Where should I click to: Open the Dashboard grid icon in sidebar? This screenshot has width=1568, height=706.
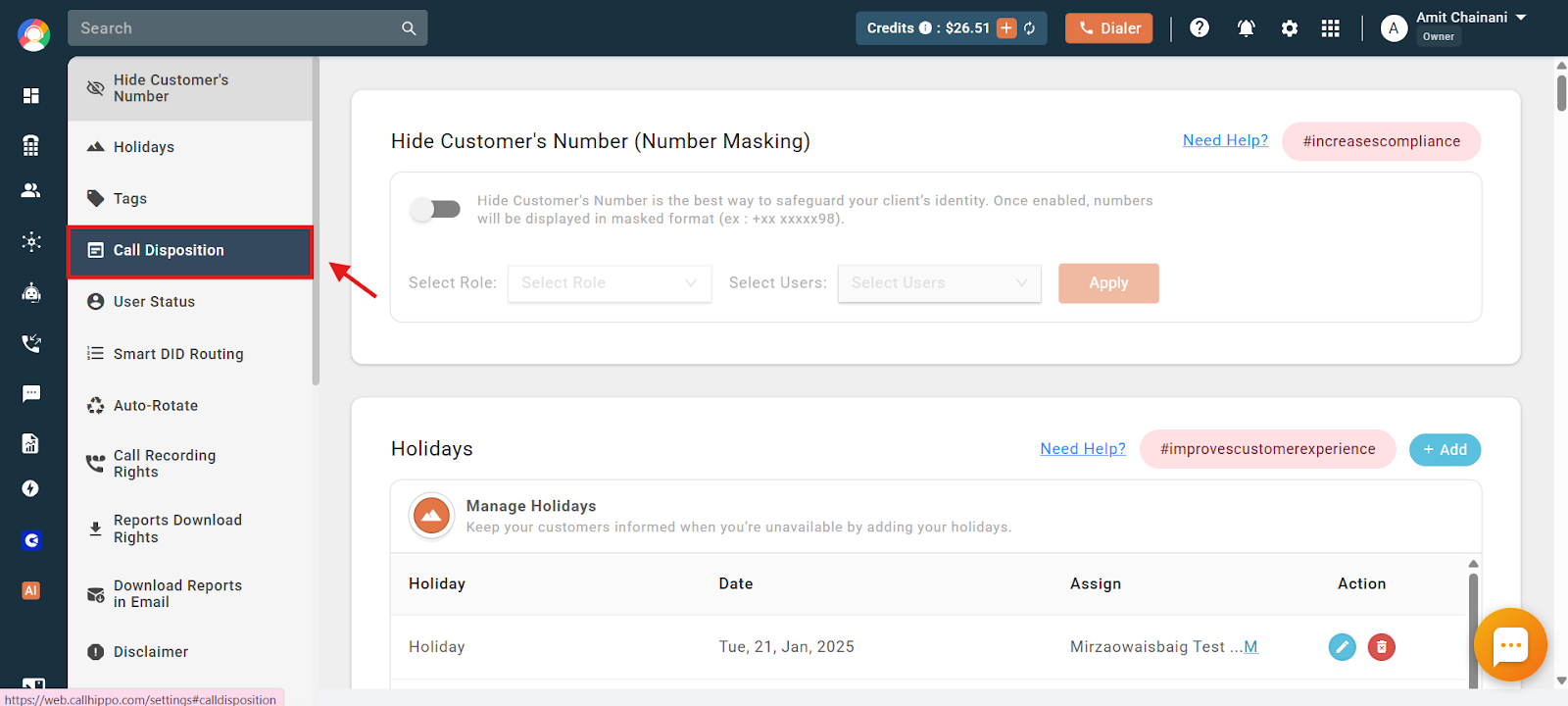(x=31, y=95)
